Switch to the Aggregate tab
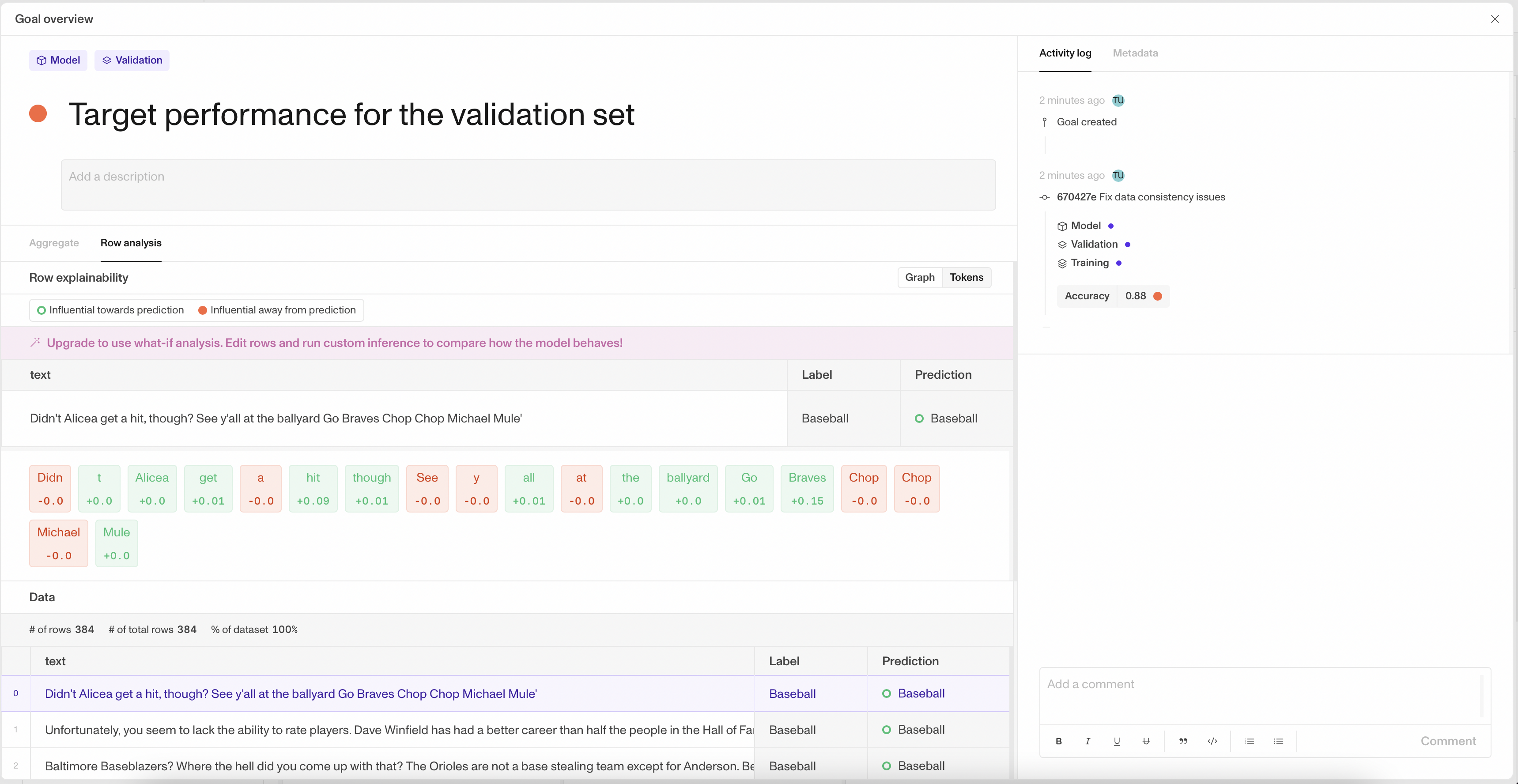This screenshot has height=784, width=1518. (x=53, y=243)
